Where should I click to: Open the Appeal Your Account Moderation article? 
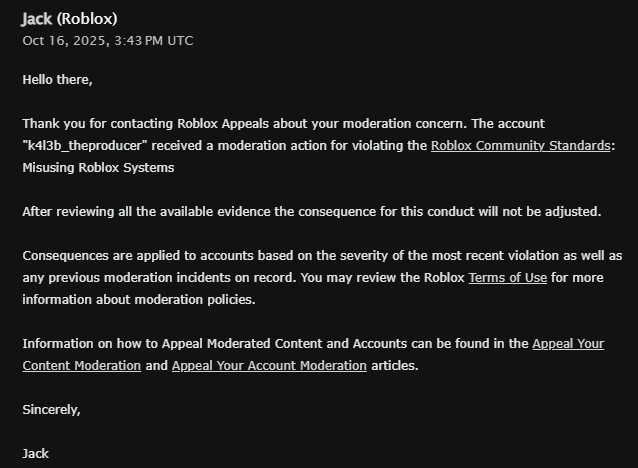pos(269,365)
